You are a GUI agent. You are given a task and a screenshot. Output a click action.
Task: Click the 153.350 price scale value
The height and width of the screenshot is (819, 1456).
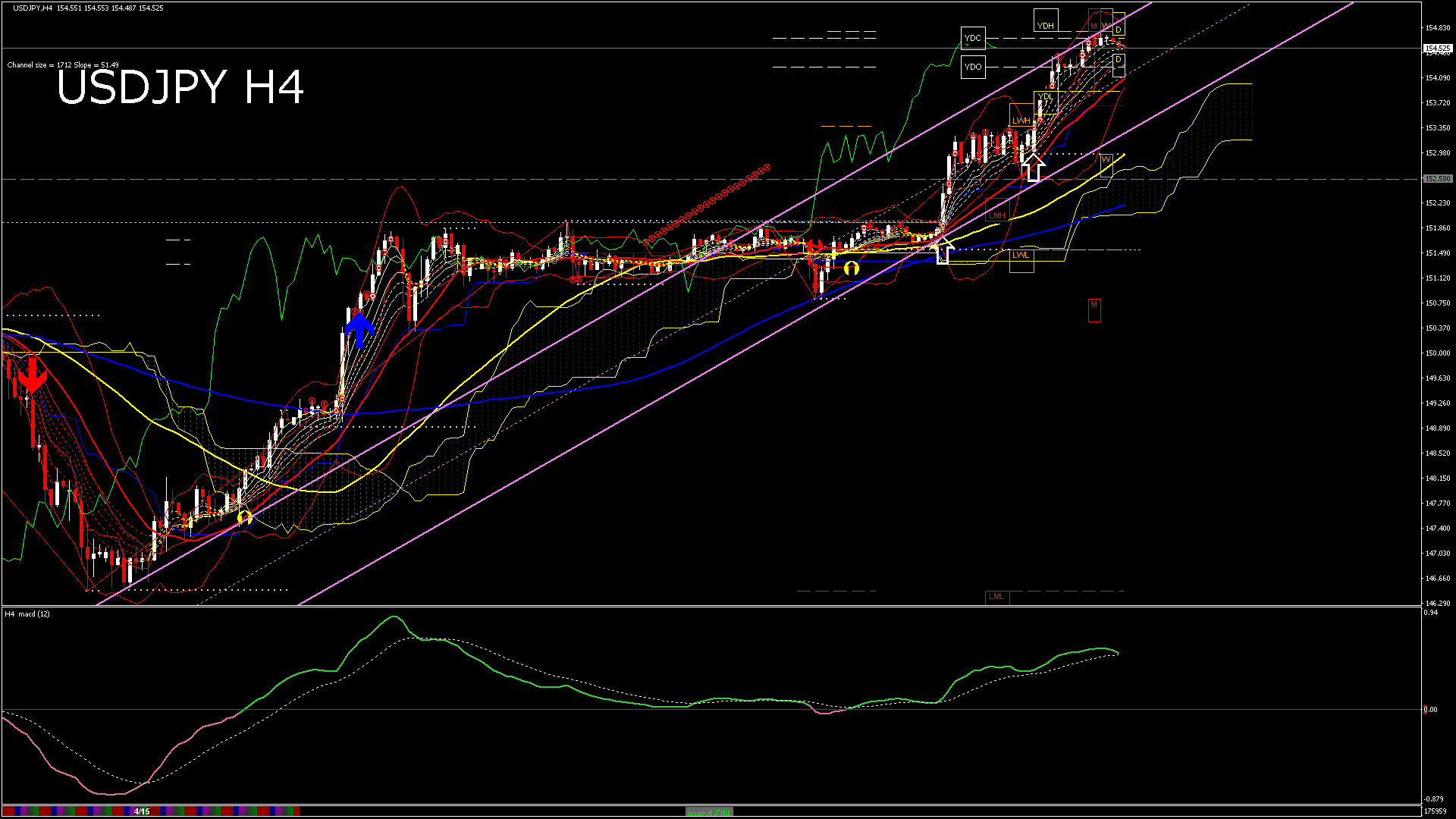click(x=1438, y=128)
